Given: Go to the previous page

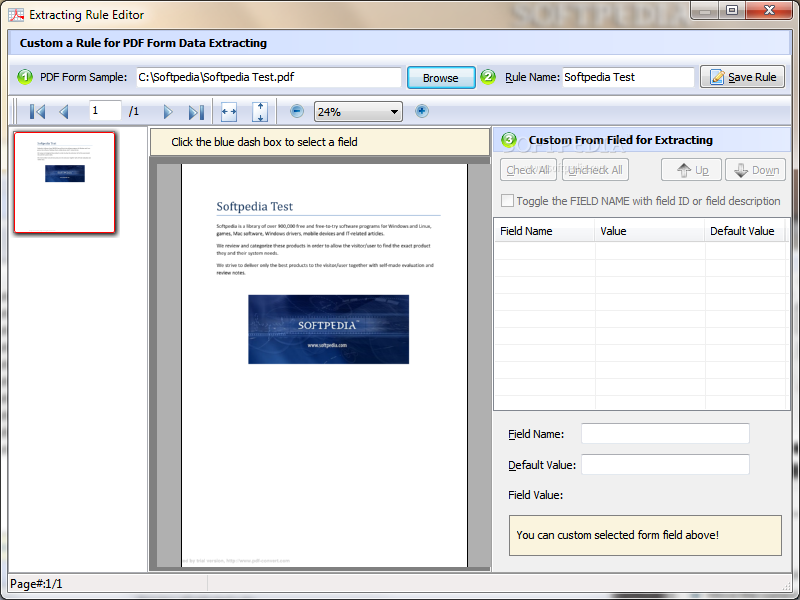Looking at the screenshot, I should (64, 112).
